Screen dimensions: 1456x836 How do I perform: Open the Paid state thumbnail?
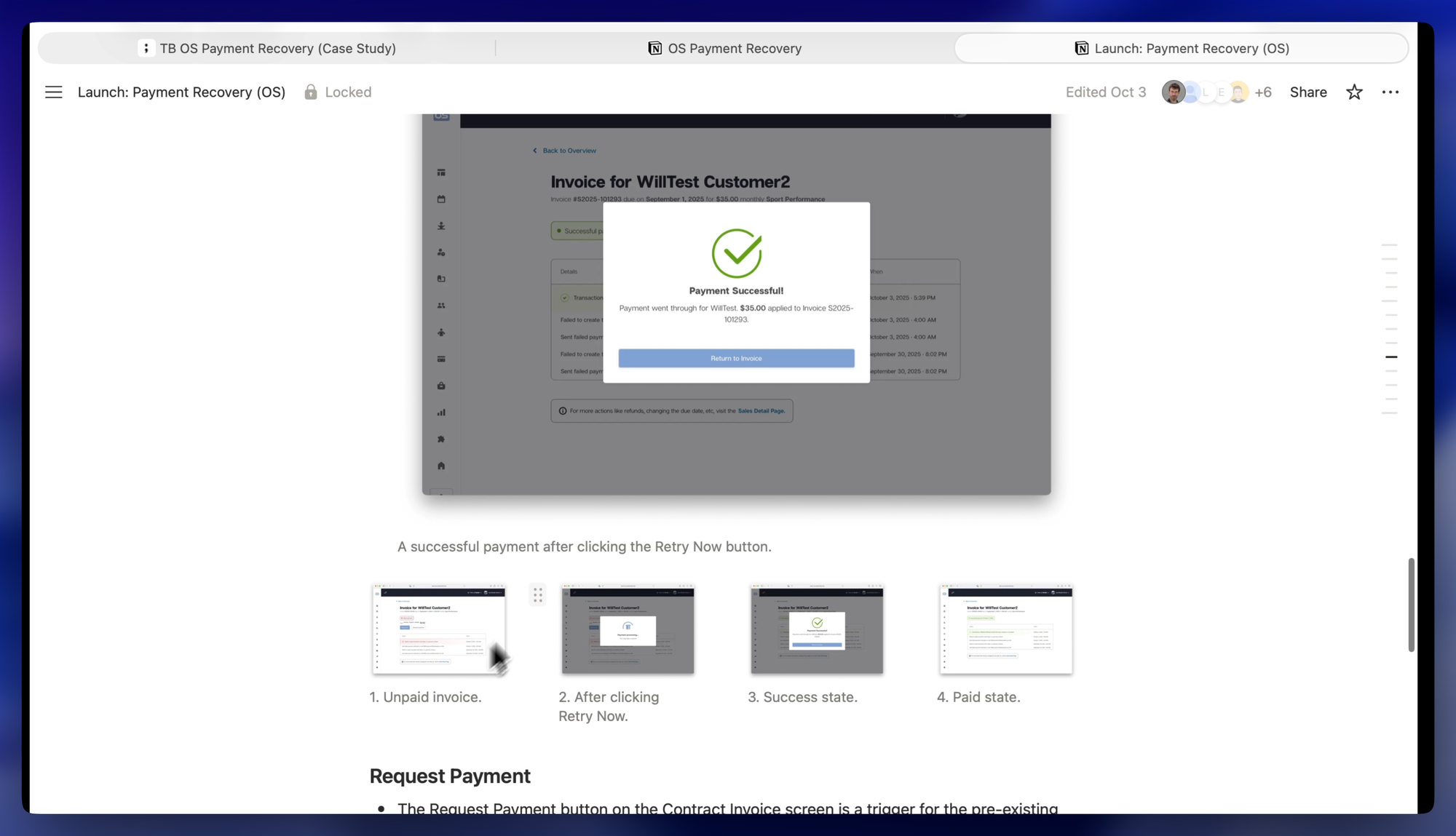(x=1005, y=629)
